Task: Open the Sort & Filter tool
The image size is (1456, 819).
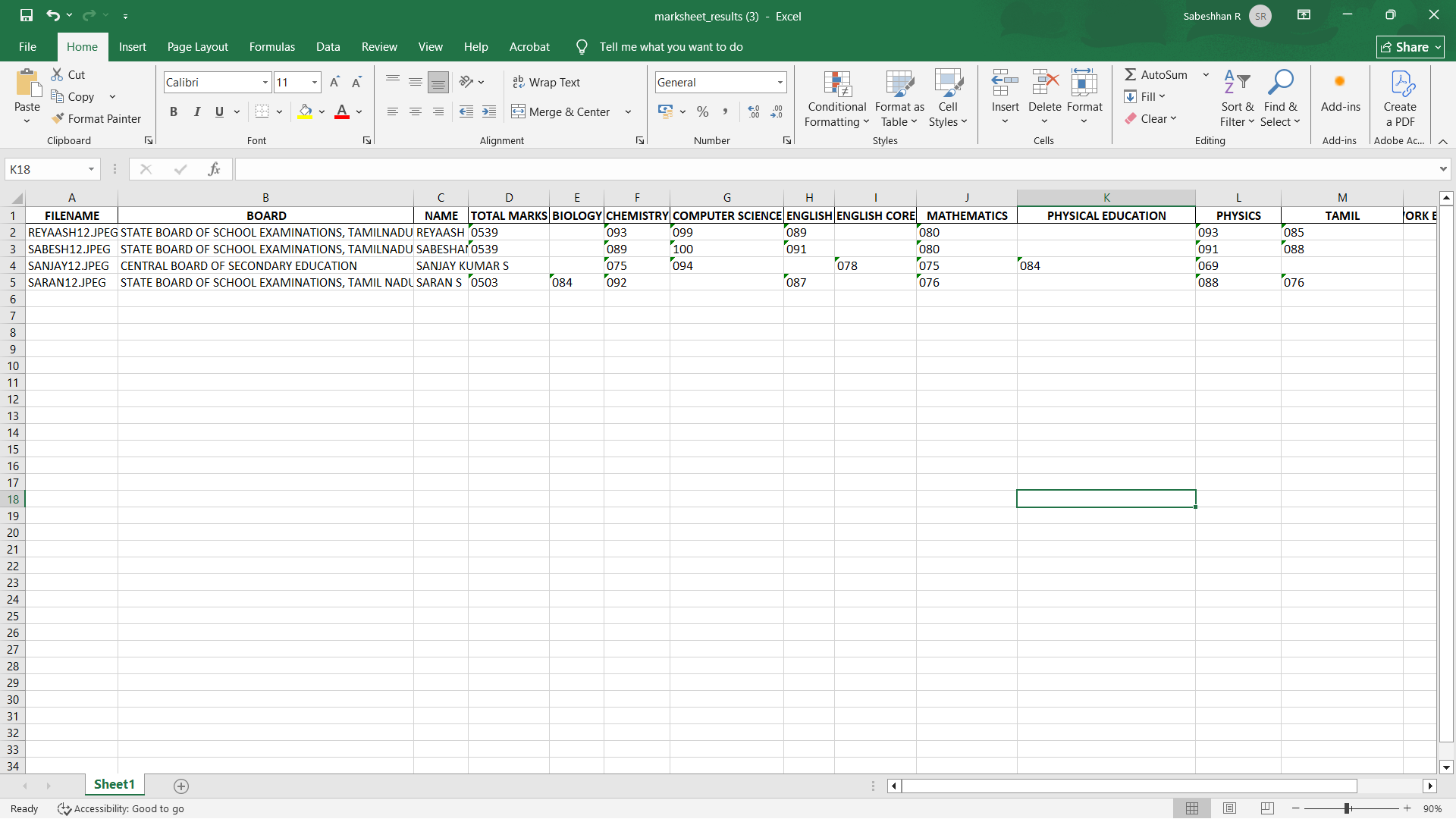Action: tap(1237, 99)
